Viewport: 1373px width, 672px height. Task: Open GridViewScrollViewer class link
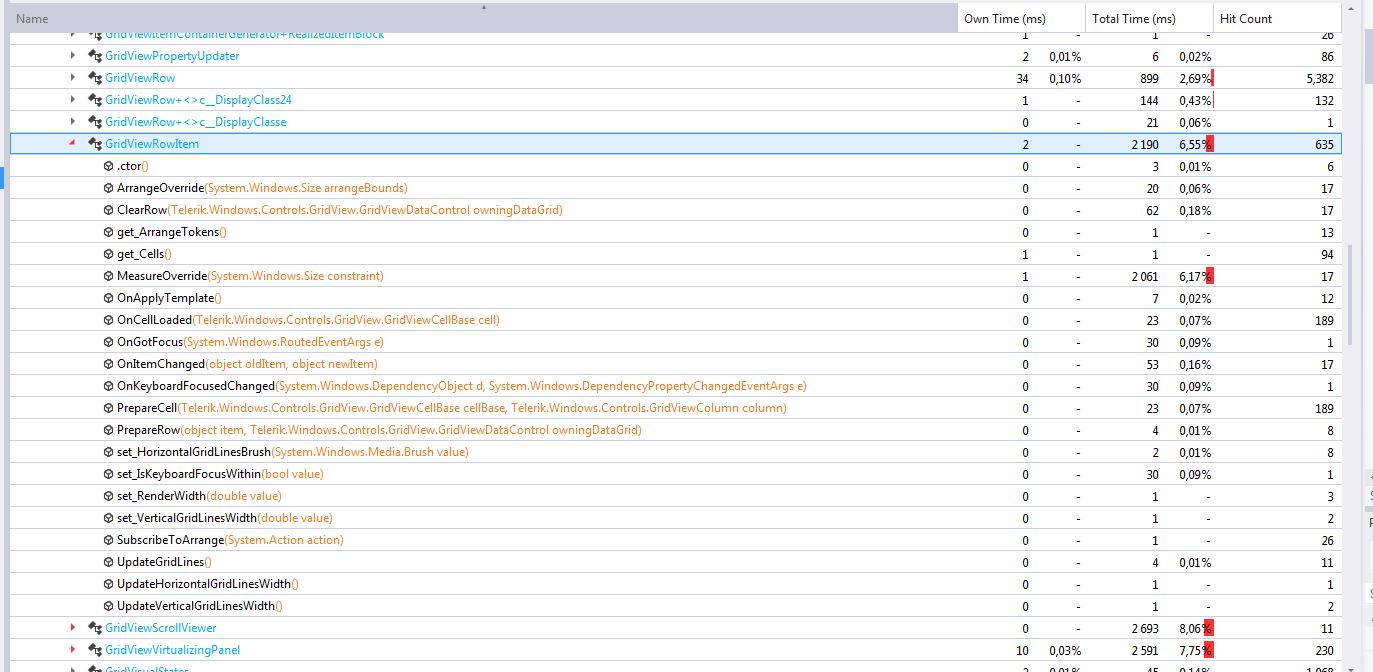160,628
